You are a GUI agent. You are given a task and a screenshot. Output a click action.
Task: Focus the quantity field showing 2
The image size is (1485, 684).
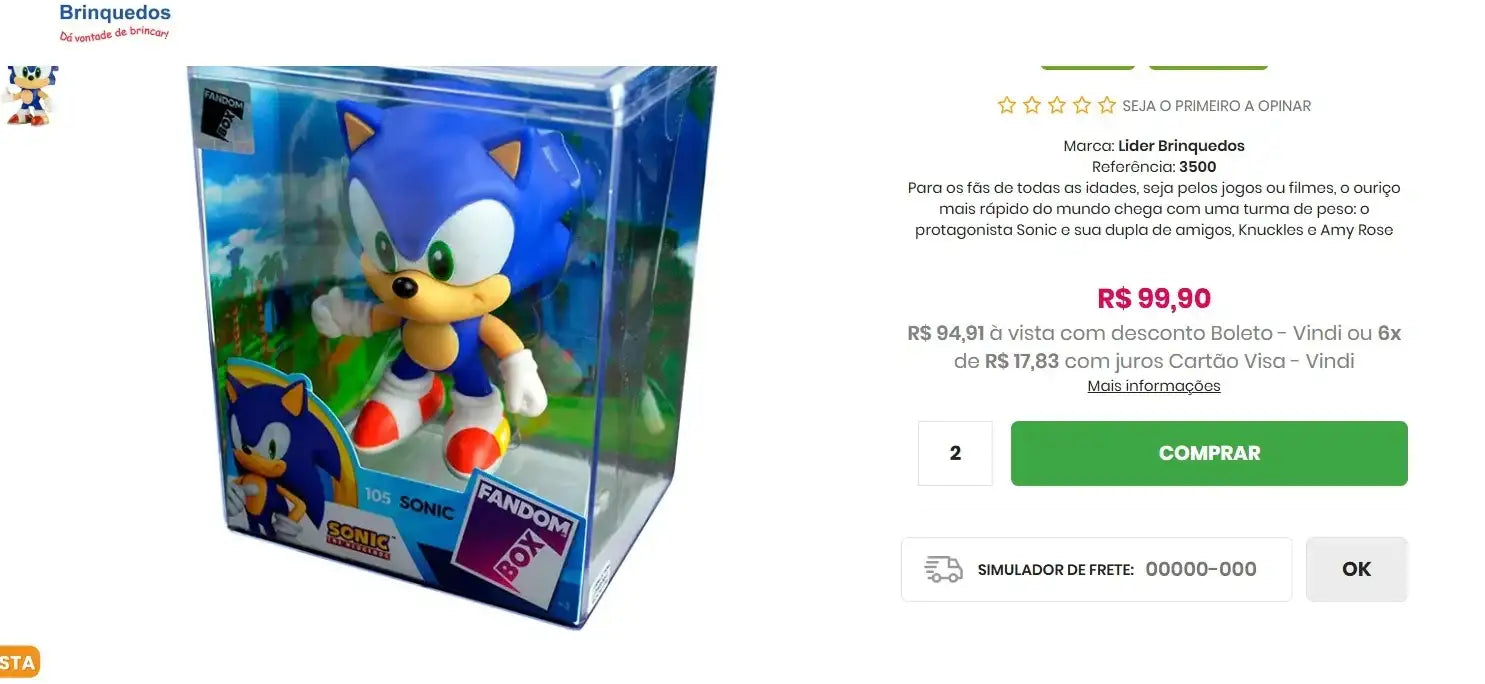click(x=955, y=453)
